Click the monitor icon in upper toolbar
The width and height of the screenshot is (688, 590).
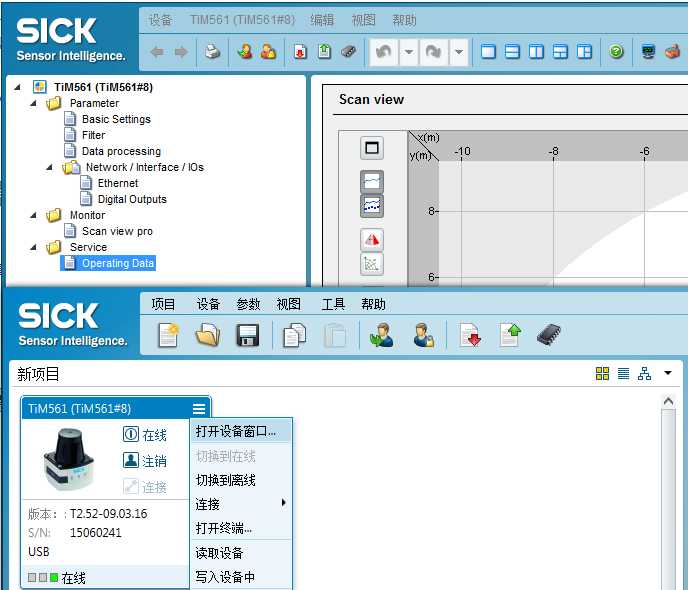[x=649, y=52]
